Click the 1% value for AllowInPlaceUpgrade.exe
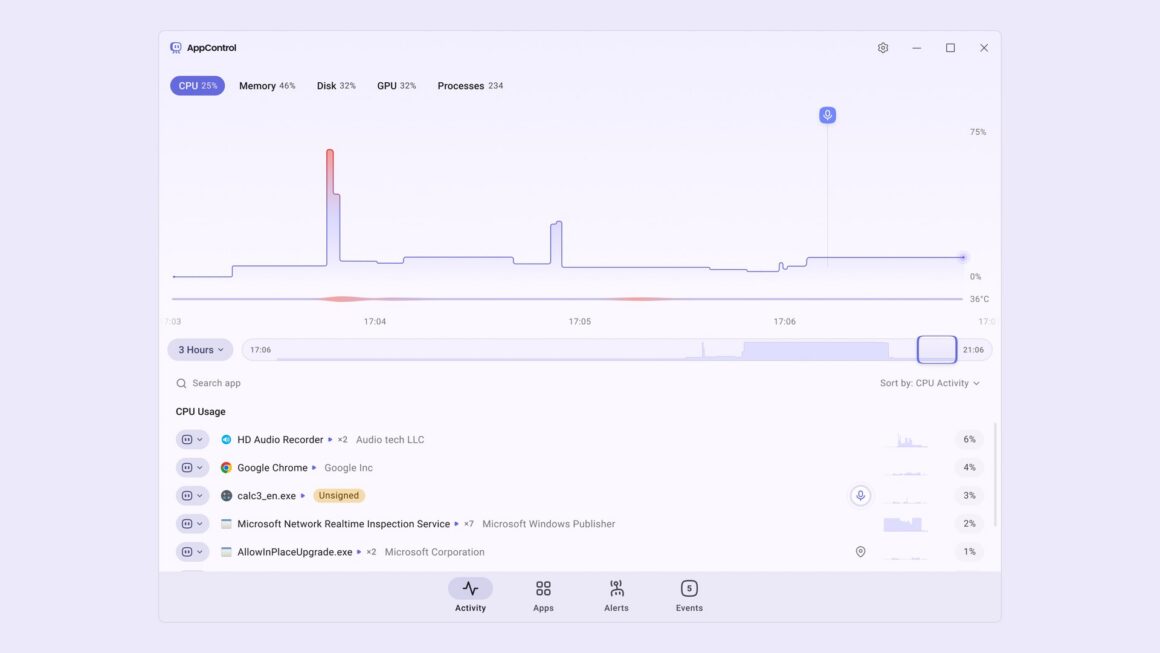The image size is (1160, 653). pyautogui.click(x=969, y=552)
